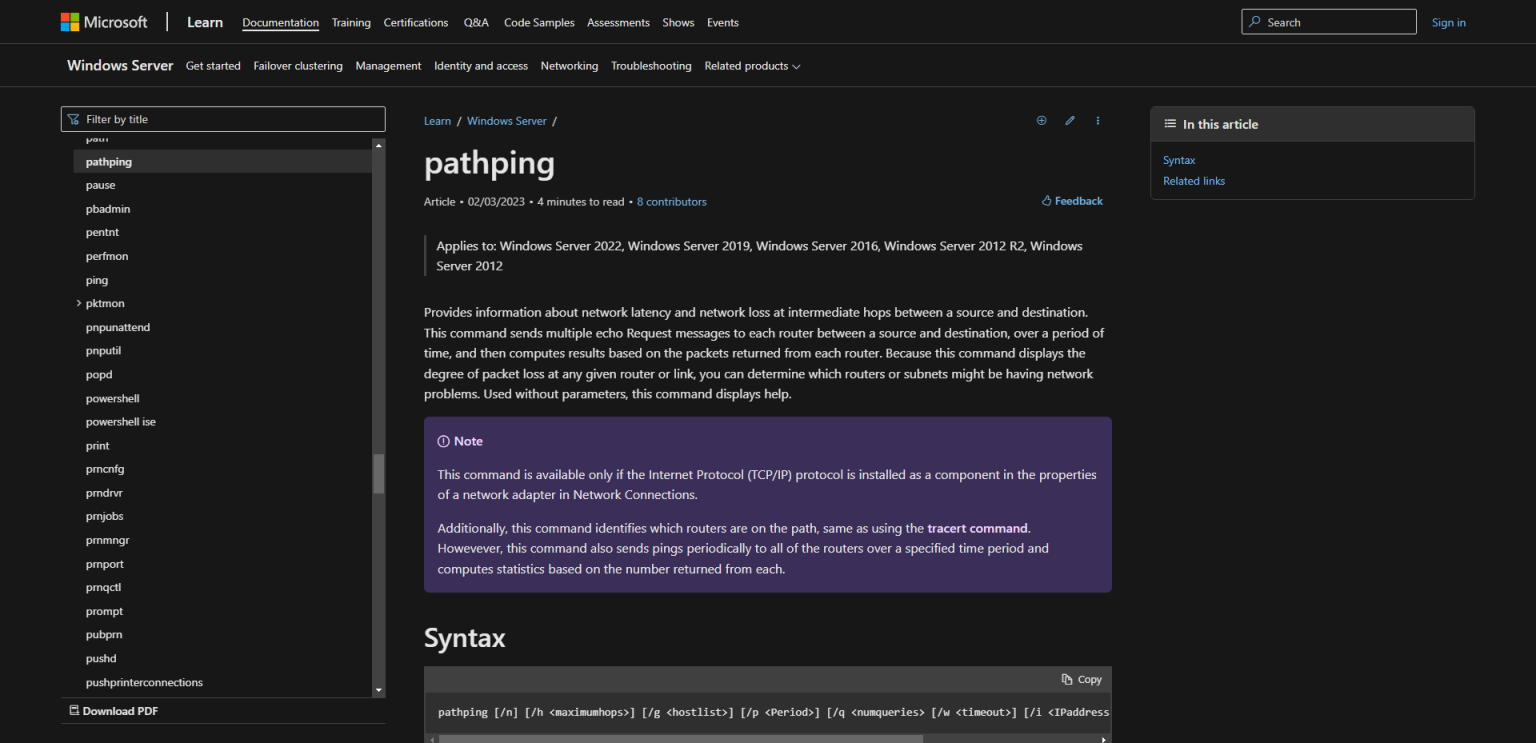Open the more actions ellipsis menu
This screenshot has height=743, width=1536.
click(x=1097, y=120)
